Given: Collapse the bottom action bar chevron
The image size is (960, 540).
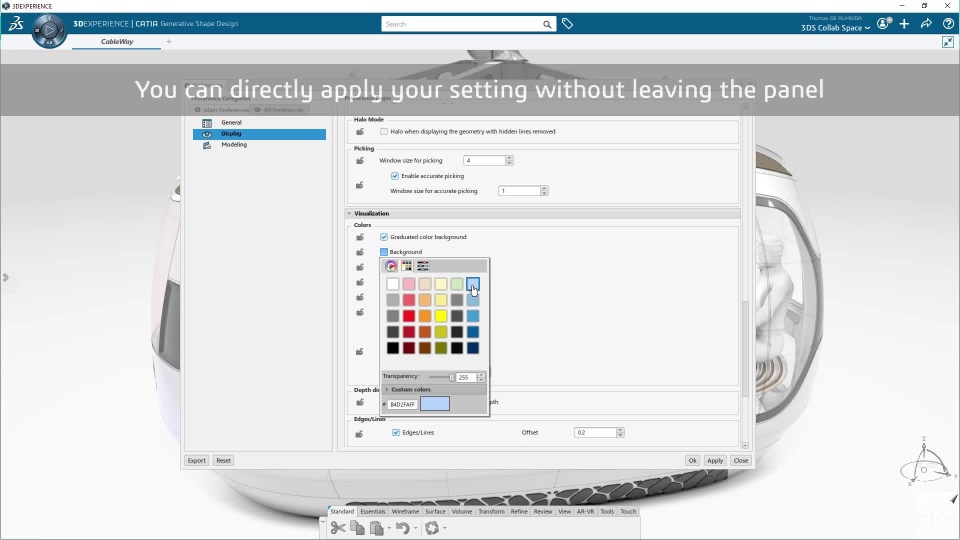Looking at the screenshot, I should pos(323,520).
